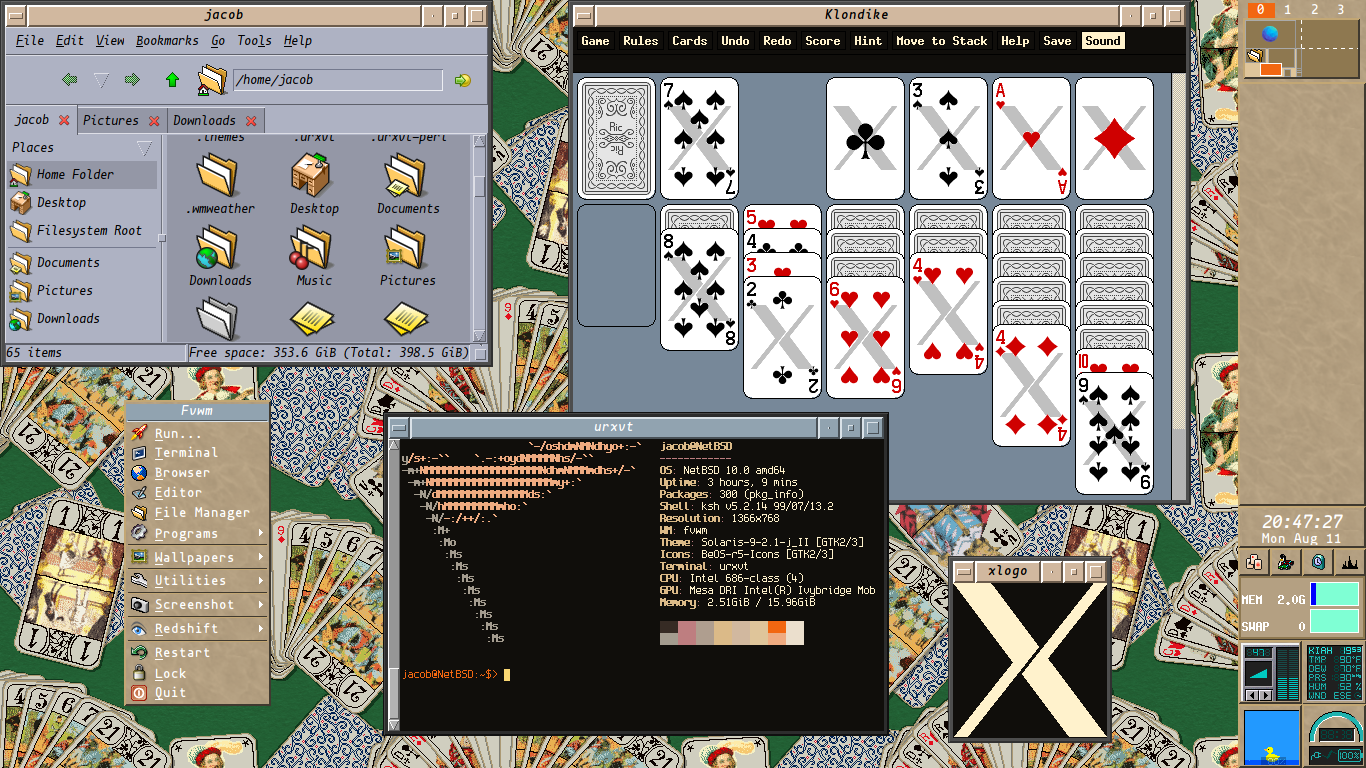Viewport: 1366px width, 768px height.
Task: Select the 9 of spades tableau card
Action: [1114, 434]
